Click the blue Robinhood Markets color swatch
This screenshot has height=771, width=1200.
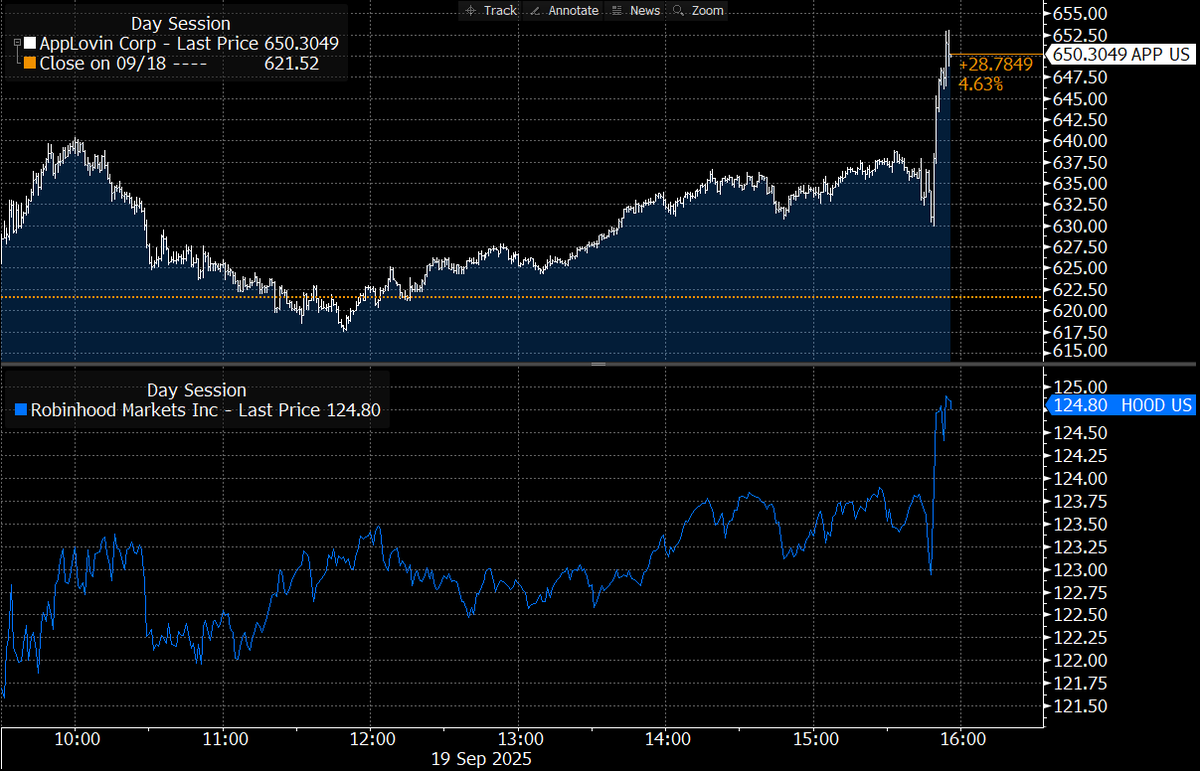21,409
